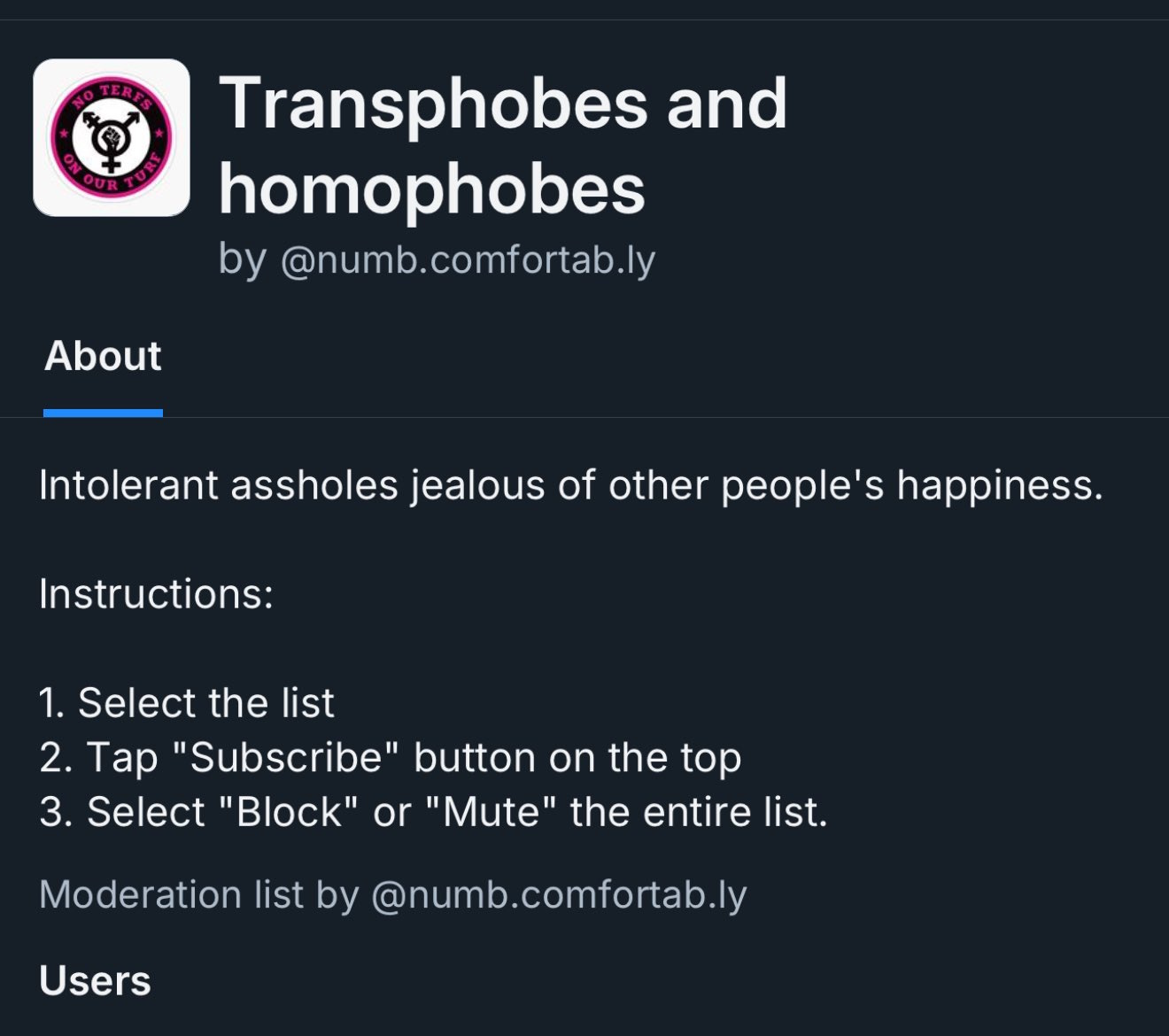This screenshot has width=1169, height=1036.
Task: Click the word "homophobes" in the title
Action: pyautogui.click(x=431, y=189)
